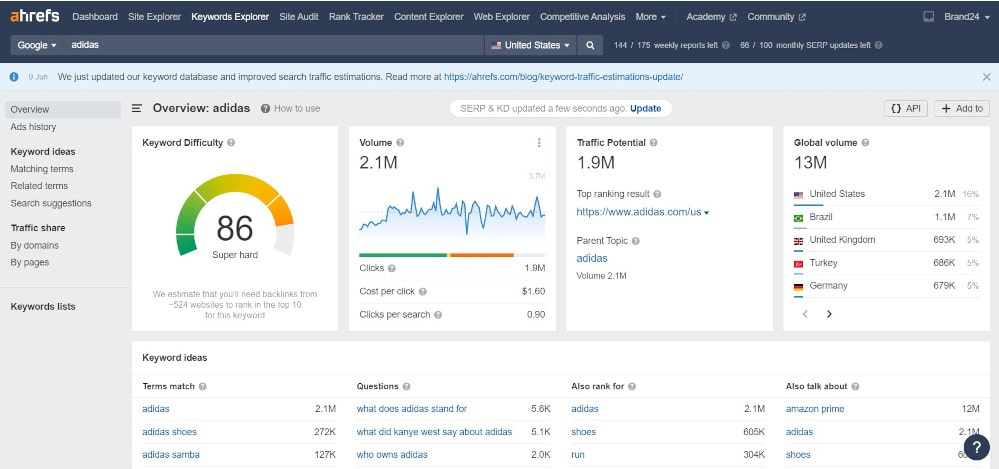Select Search suggestions in the sidebar
The image size is (999, 469).
tap(51, 203)
